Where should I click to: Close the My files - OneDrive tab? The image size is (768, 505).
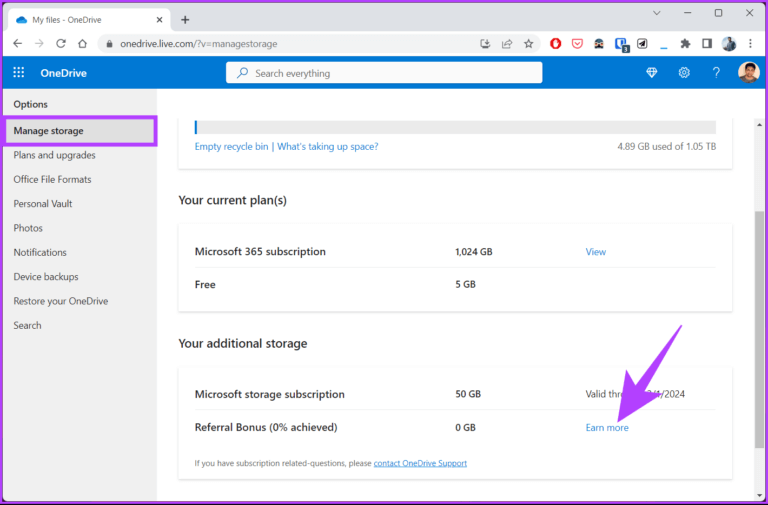[159, 20]
